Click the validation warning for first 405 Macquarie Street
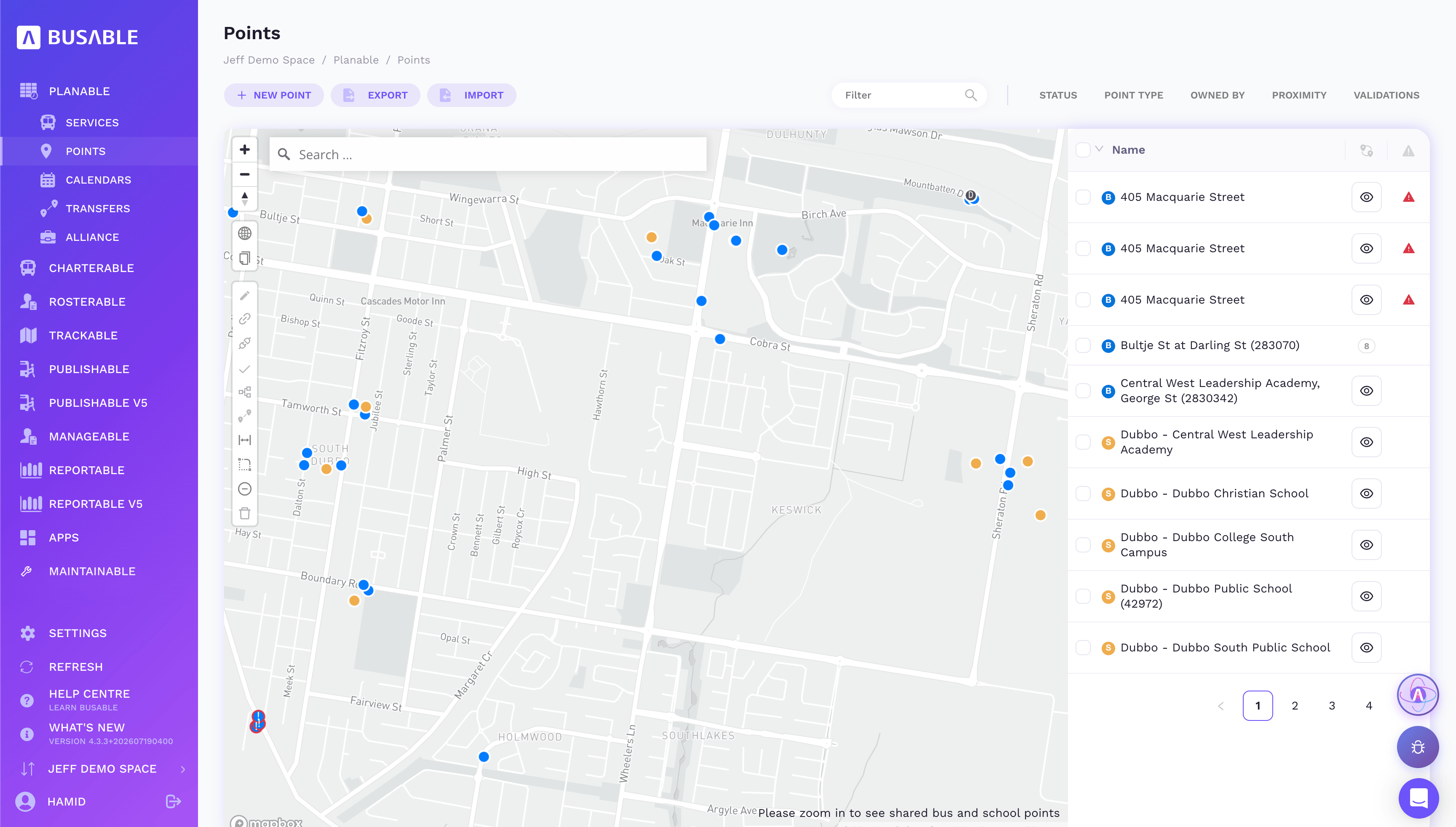The height and width of the screenshot is (827, 1456). click(1408, 197)
